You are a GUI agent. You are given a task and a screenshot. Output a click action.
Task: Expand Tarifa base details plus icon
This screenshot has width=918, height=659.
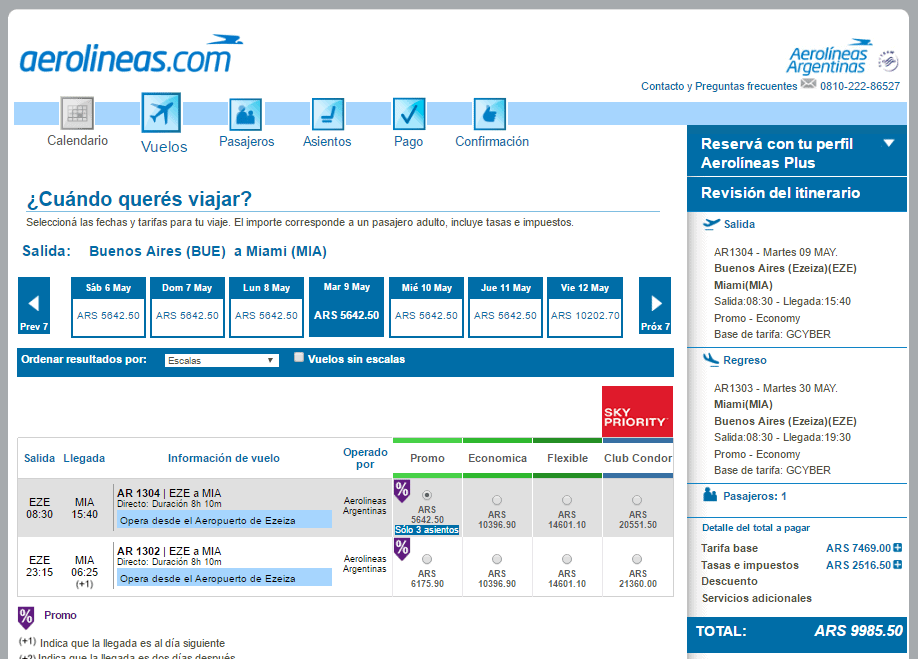(x=898, y=548)
